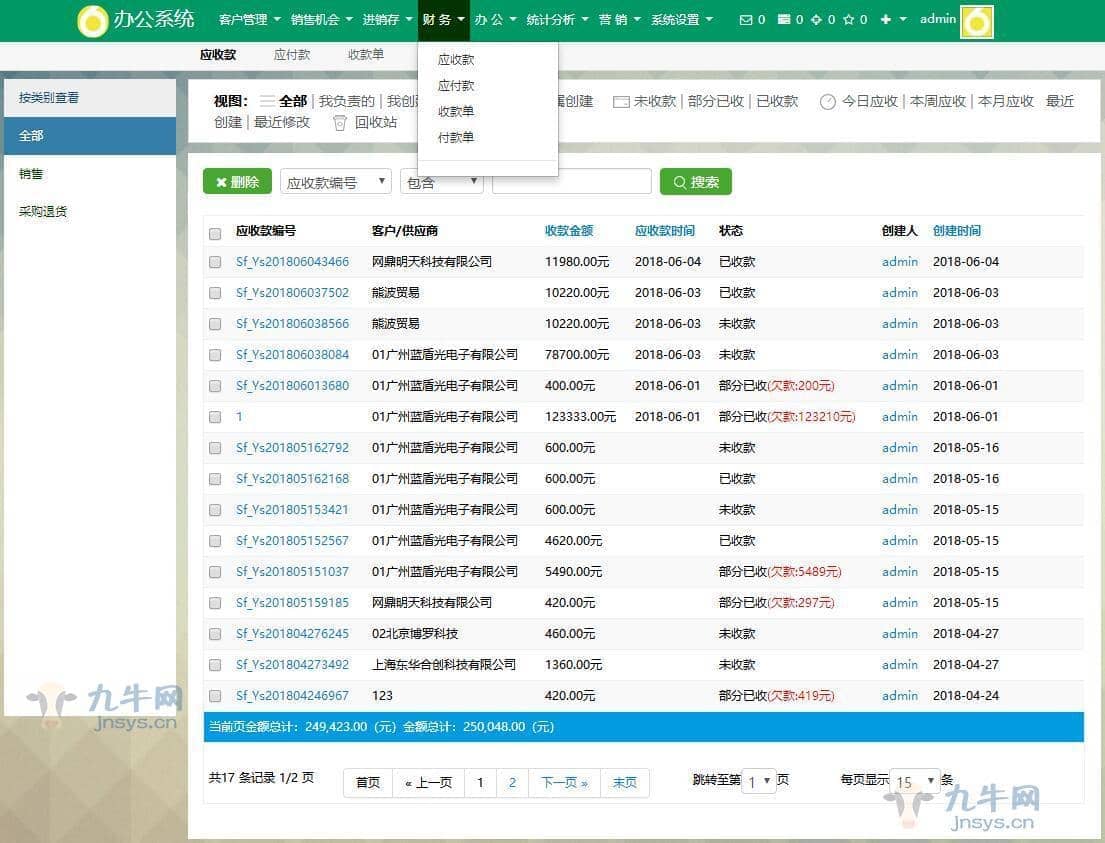The width and height of the screenshot is (1105, 843).
Task: Open the 客户管理 top menu
Action: (x=248, y=20)
